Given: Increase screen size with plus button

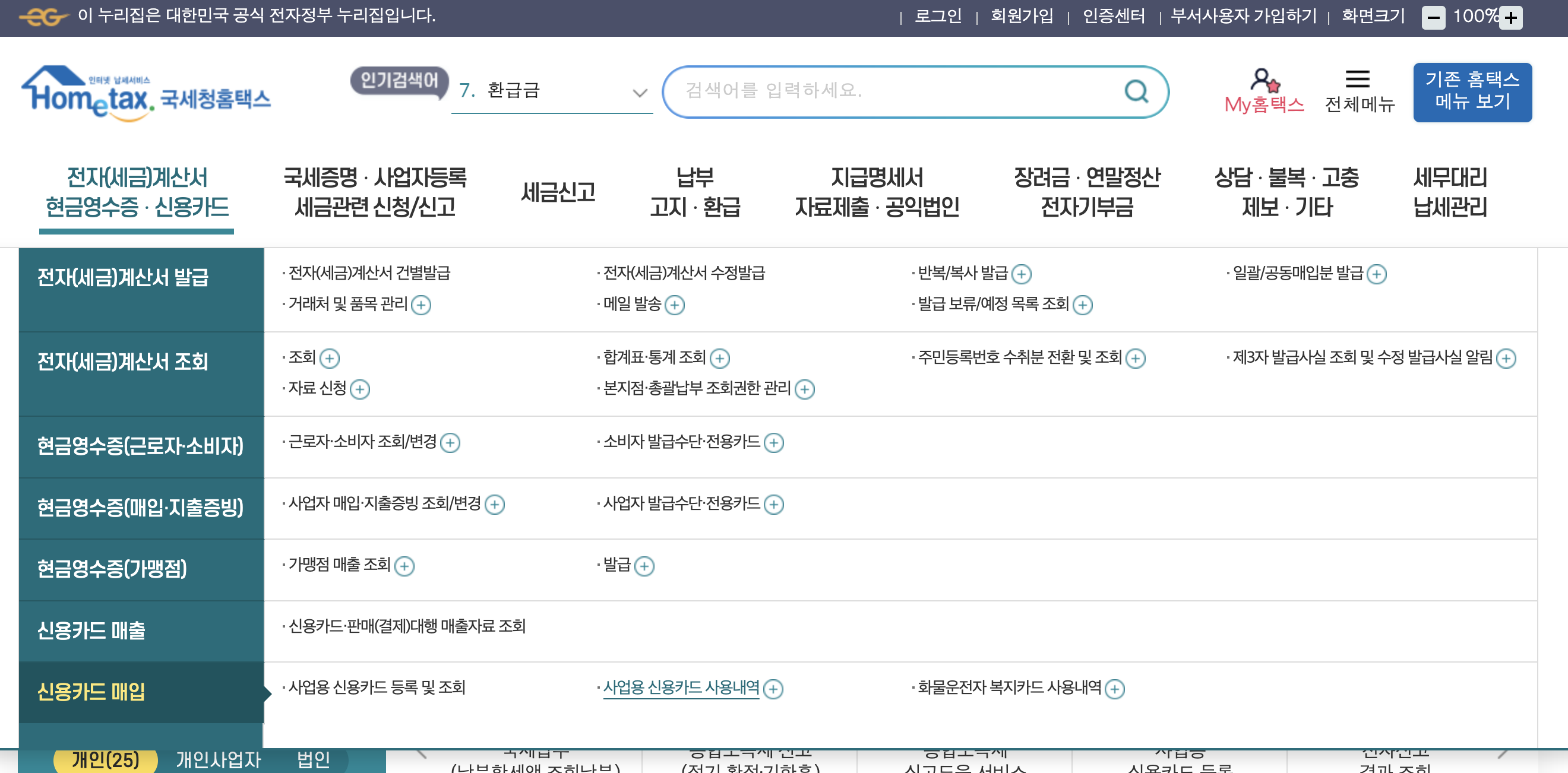Looking at the screenshot, I should point(1510,18).
